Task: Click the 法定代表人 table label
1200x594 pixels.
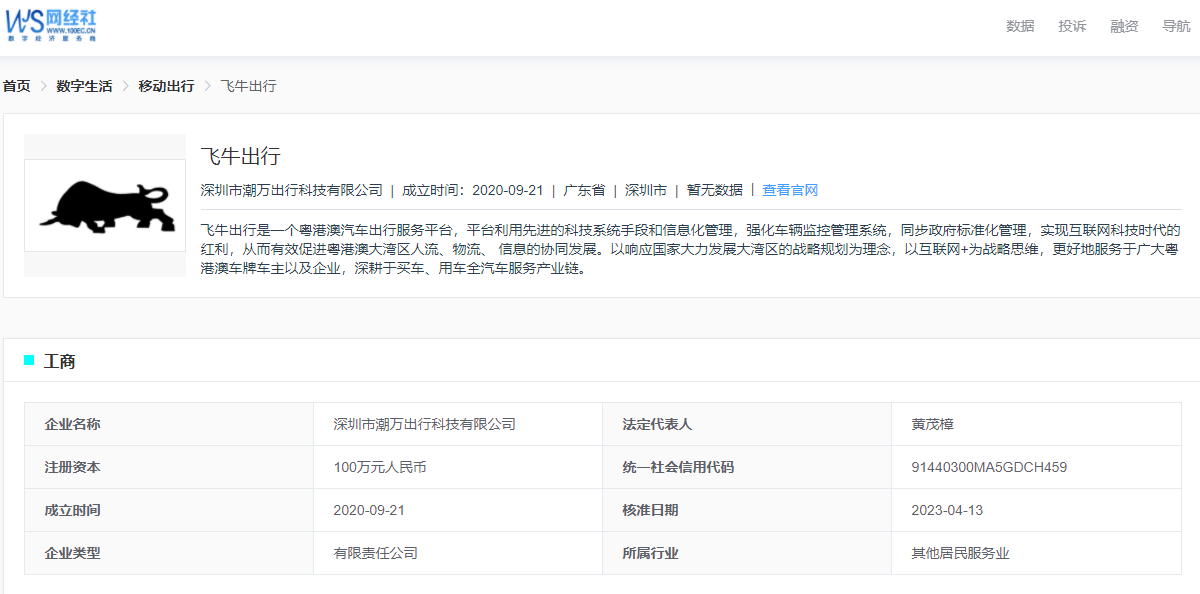Action: [x=657, y=424]
